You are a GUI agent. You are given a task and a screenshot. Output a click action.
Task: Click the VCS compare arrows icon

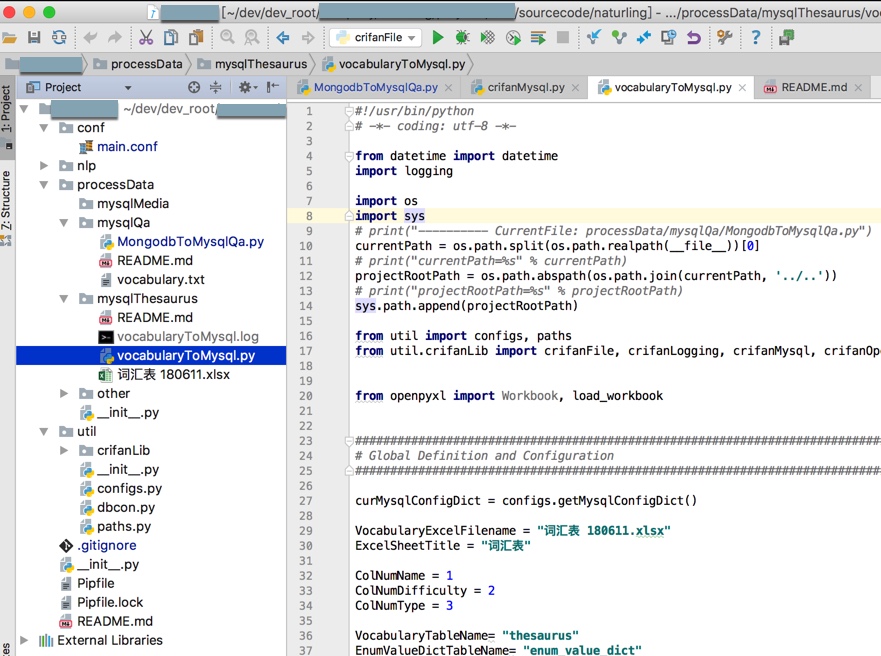click(643, 38)
